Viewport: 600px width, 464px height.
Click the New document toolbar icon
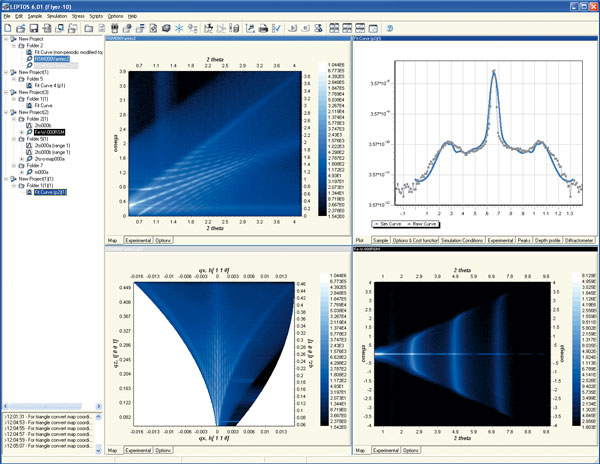[x=7, y=28]
